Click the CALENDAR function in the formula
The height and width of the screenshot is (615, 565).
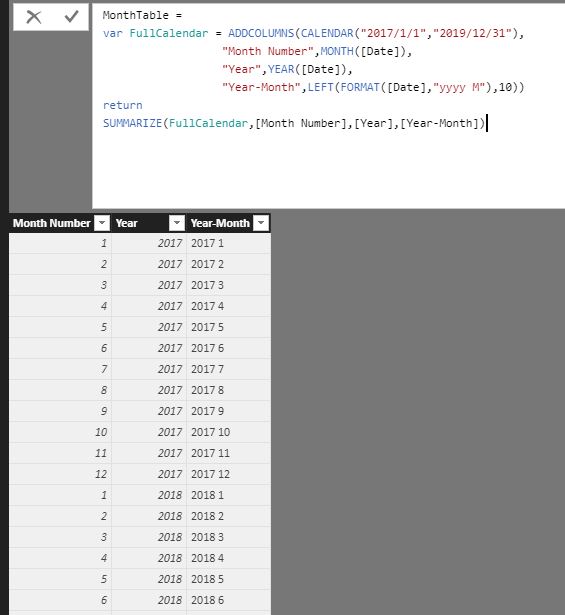pos(327,33)
